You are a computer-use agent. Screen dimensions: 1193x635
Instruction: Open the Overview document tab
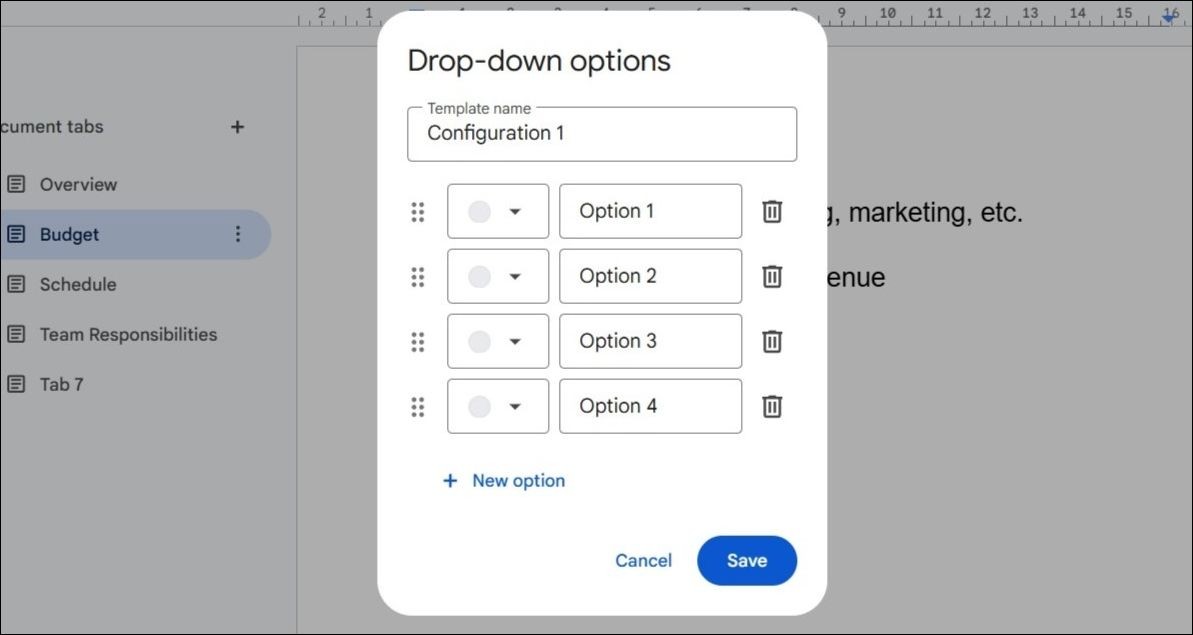78,184
